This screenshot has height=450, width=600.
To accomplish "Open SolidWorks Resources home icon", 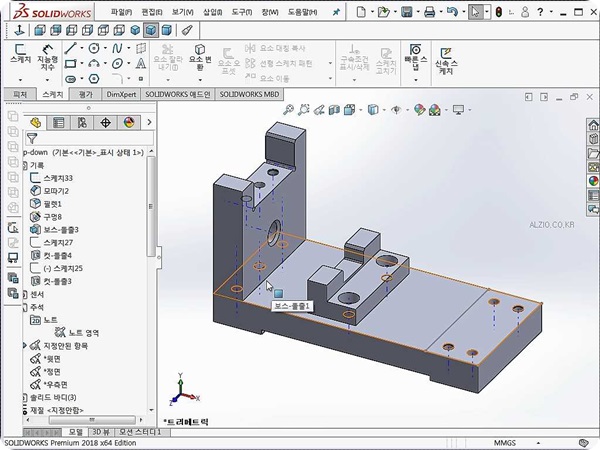I will click(593, 125).
